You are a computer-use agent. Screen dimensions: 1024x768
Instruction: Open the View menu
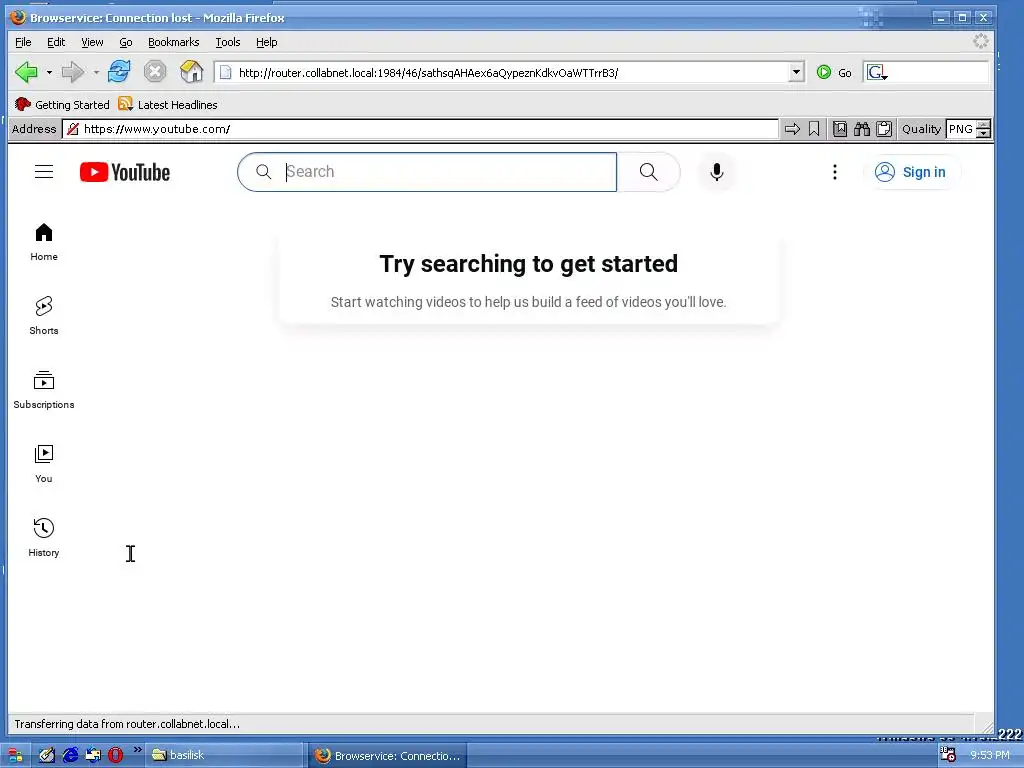click(x=92, y=42)
